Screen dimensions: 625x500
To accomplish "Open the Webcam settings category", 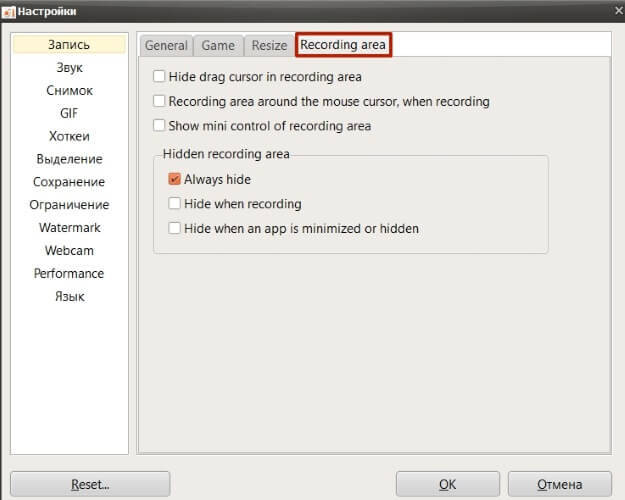I will [69, 250].
